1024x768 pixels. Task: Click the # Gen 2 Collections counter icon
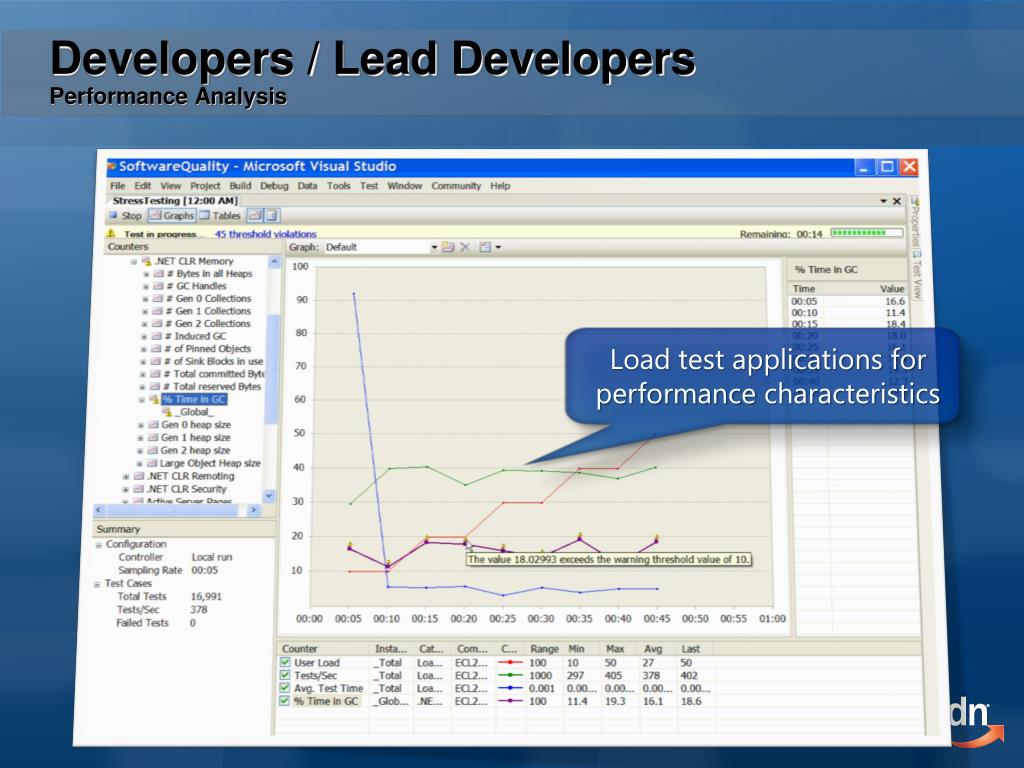[x=157, y=323]
